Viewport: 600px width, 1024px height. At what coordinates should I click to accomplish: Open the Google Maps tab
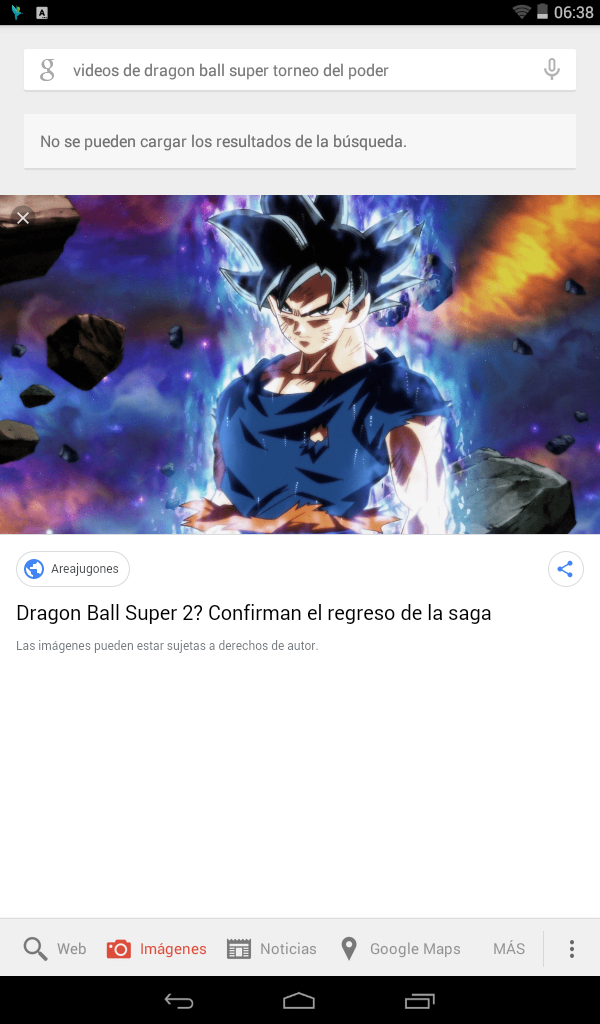click(400, 948)
